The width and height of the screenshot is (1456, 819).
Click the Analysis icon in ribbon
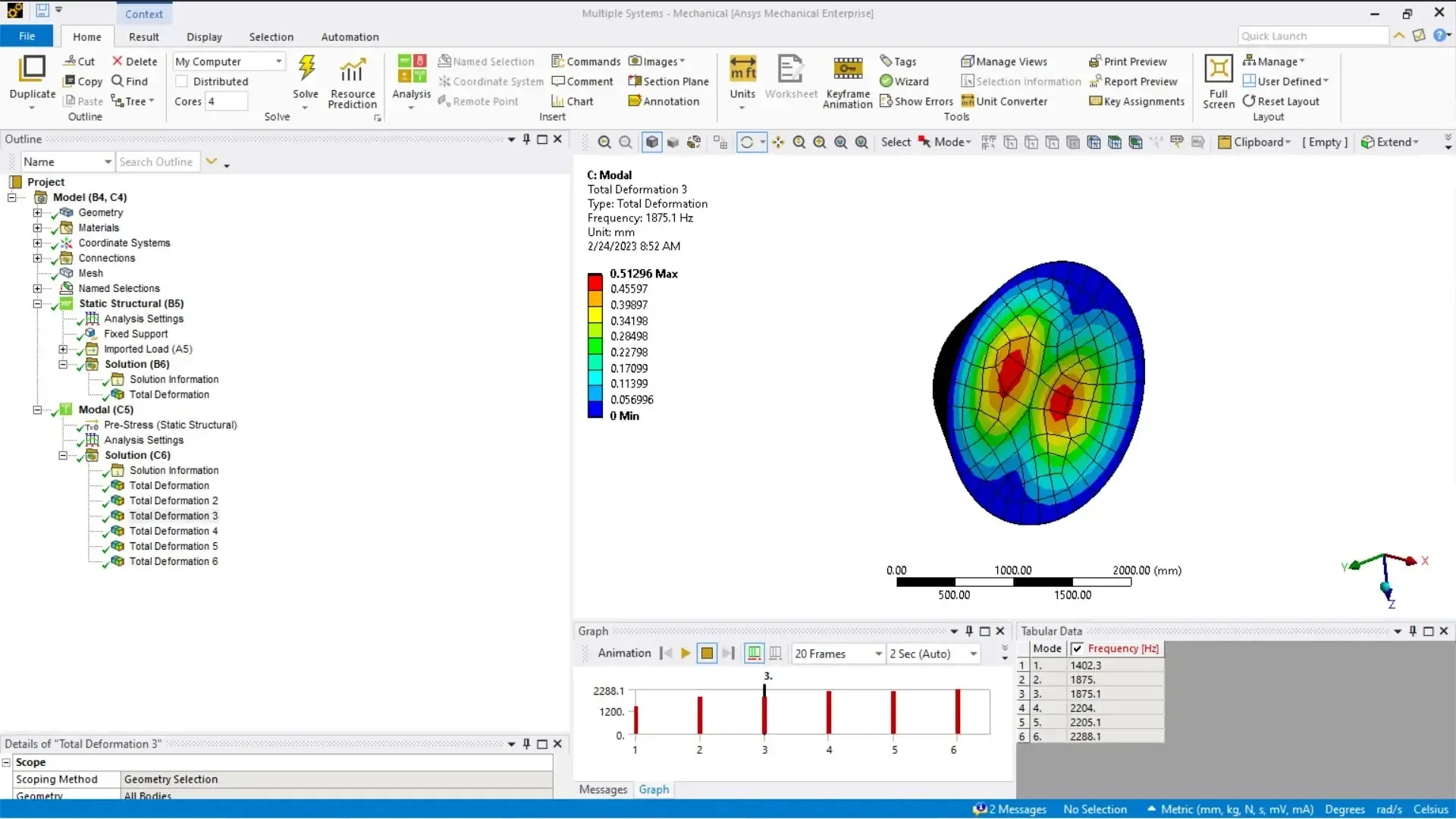click(x=412, y=69)
